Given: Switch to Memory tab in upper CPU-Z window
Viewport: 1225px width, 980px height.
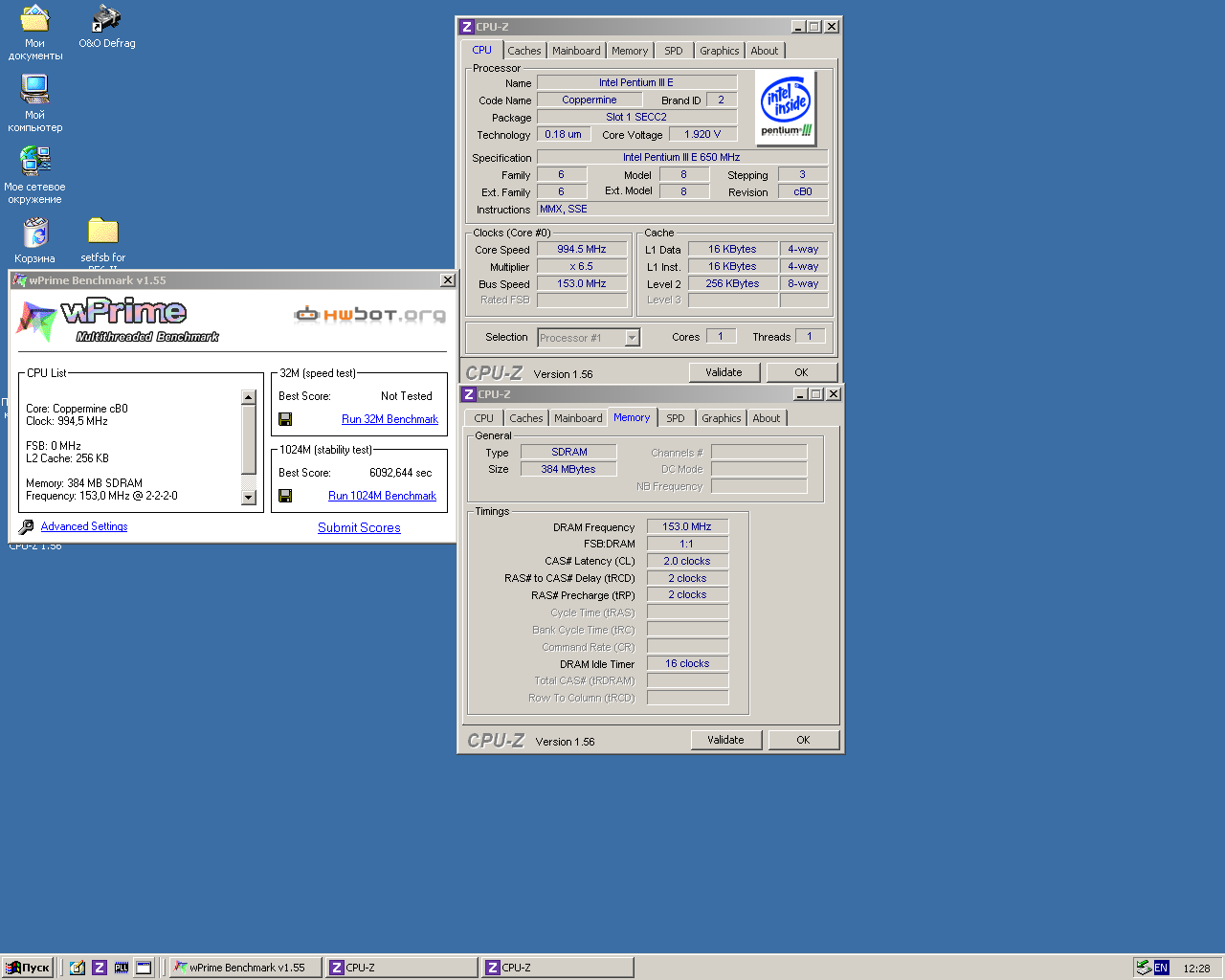Looking at the screenshot, I should click(630, 51).
